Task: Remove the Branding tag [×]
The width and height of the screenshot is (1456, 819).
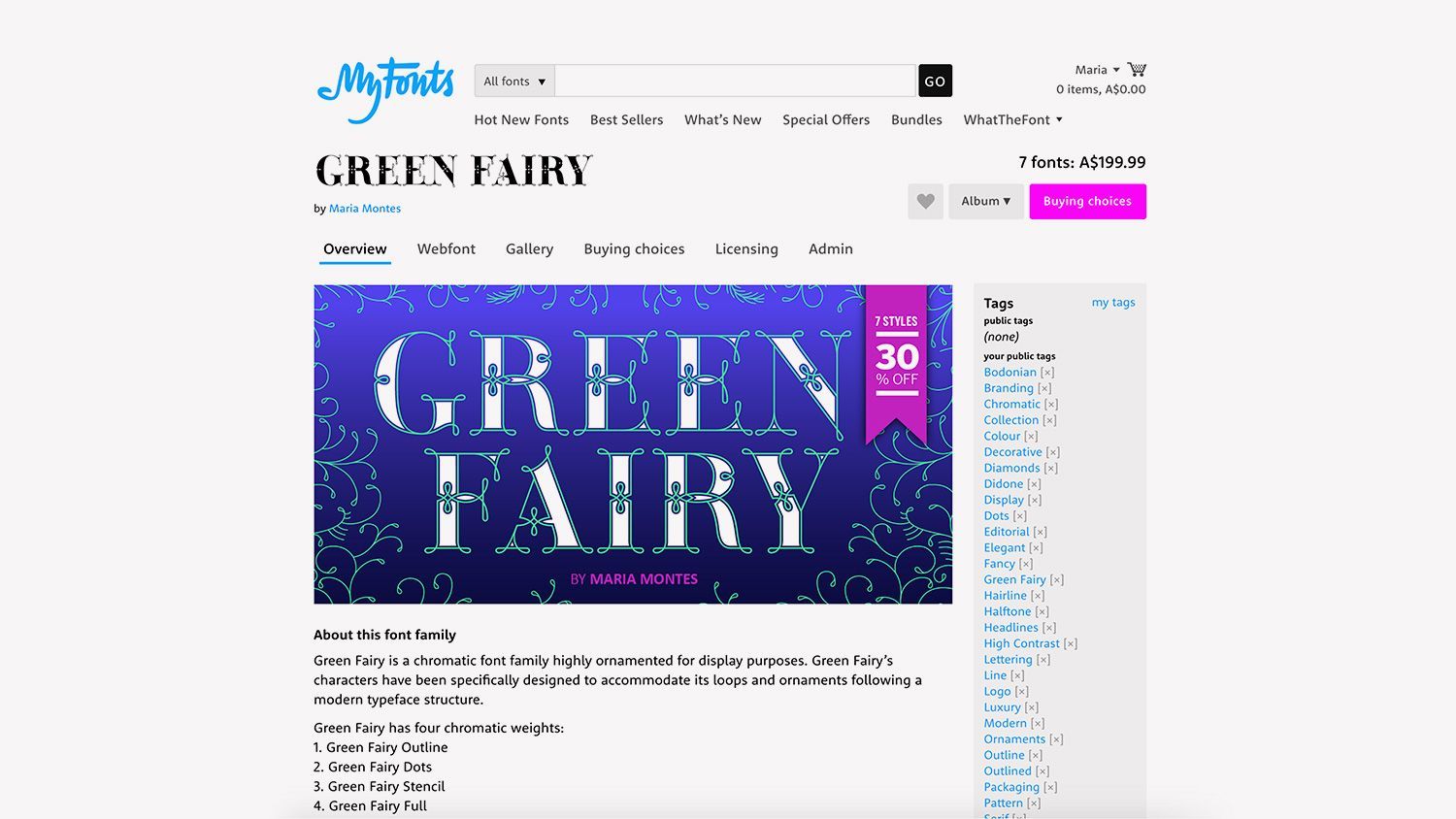Action: [x=1044, y=388]
